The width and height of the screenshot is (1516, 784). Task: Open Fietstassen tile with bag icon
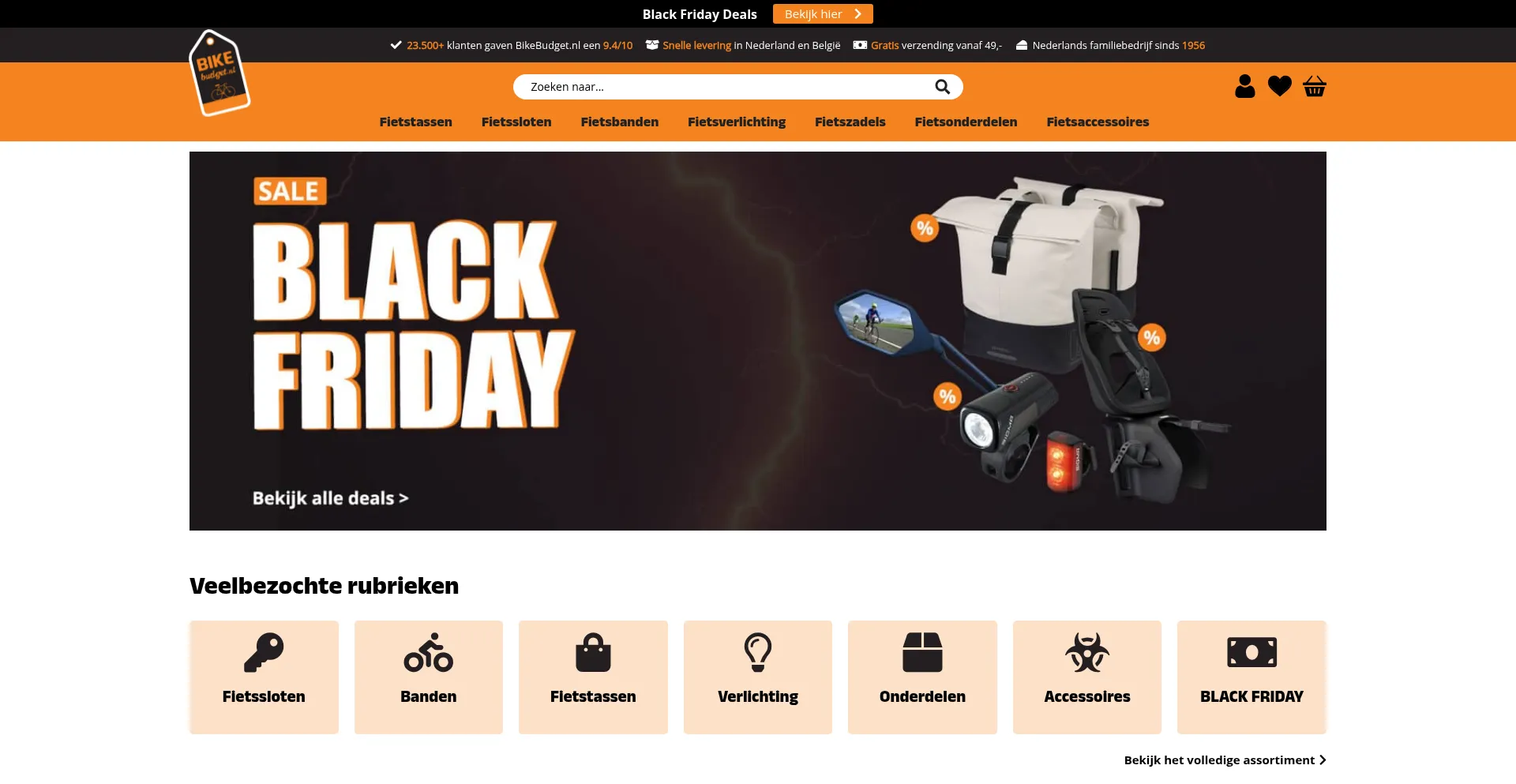click(x=593, y=677)
